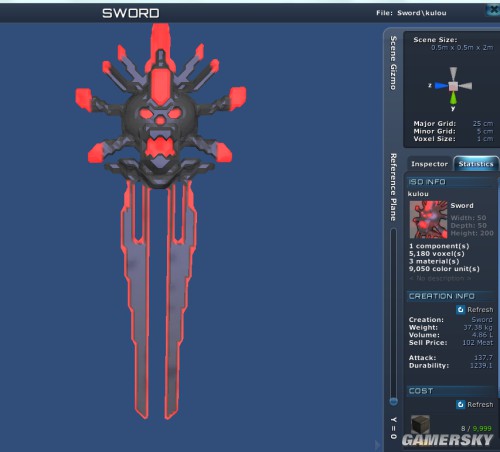Click the center cube of scene gizmo
This screenshot has height=452, width=500.
453,86
